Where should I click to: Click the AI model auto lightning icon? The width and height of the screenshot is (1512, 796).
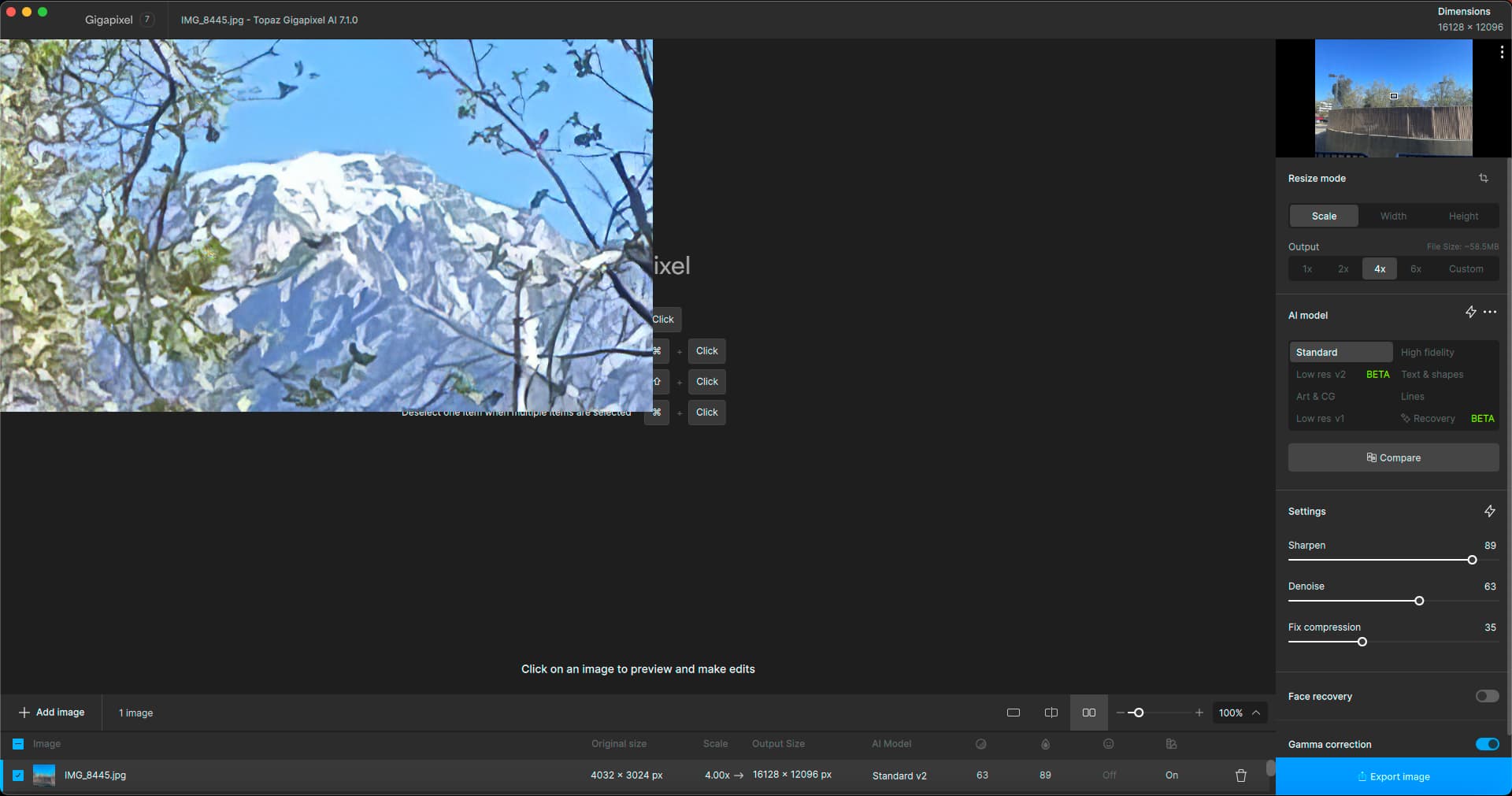pos(1470,312)
